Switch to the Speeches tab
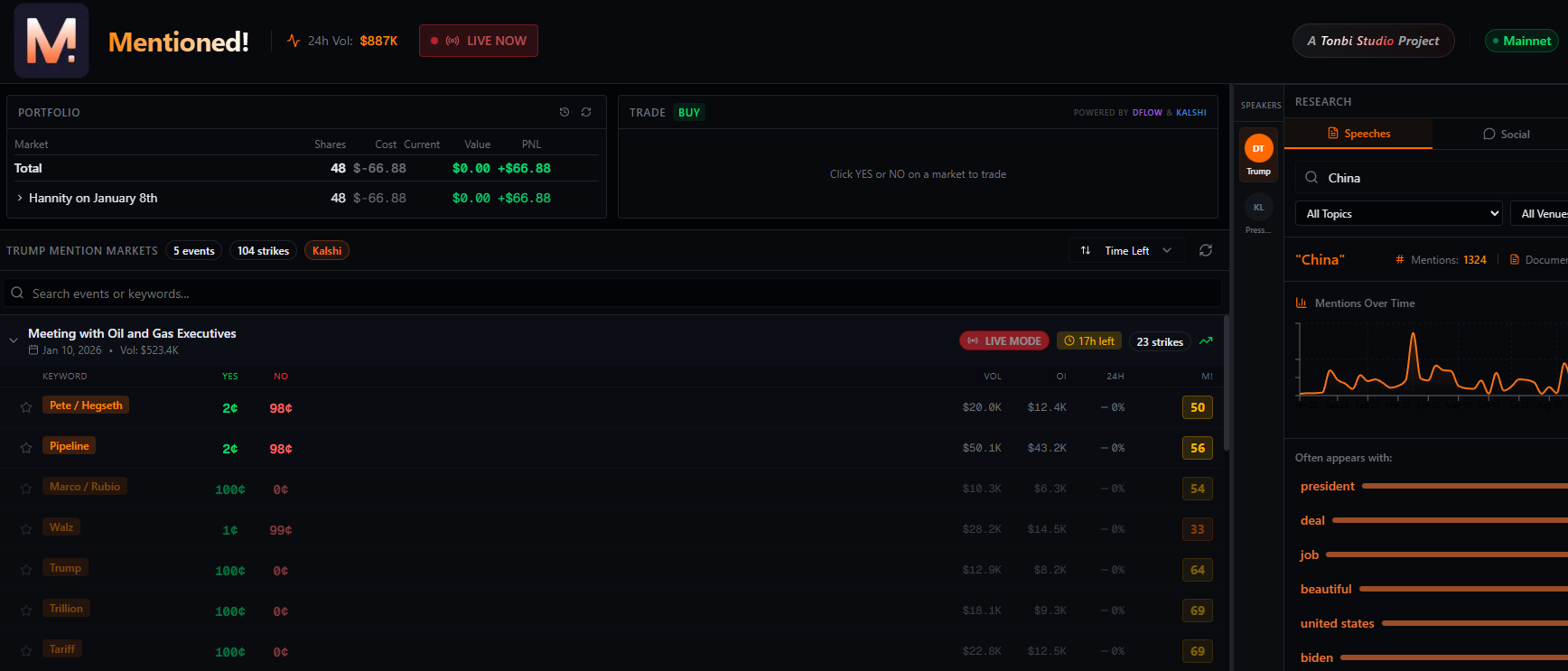 point(1358,134)
